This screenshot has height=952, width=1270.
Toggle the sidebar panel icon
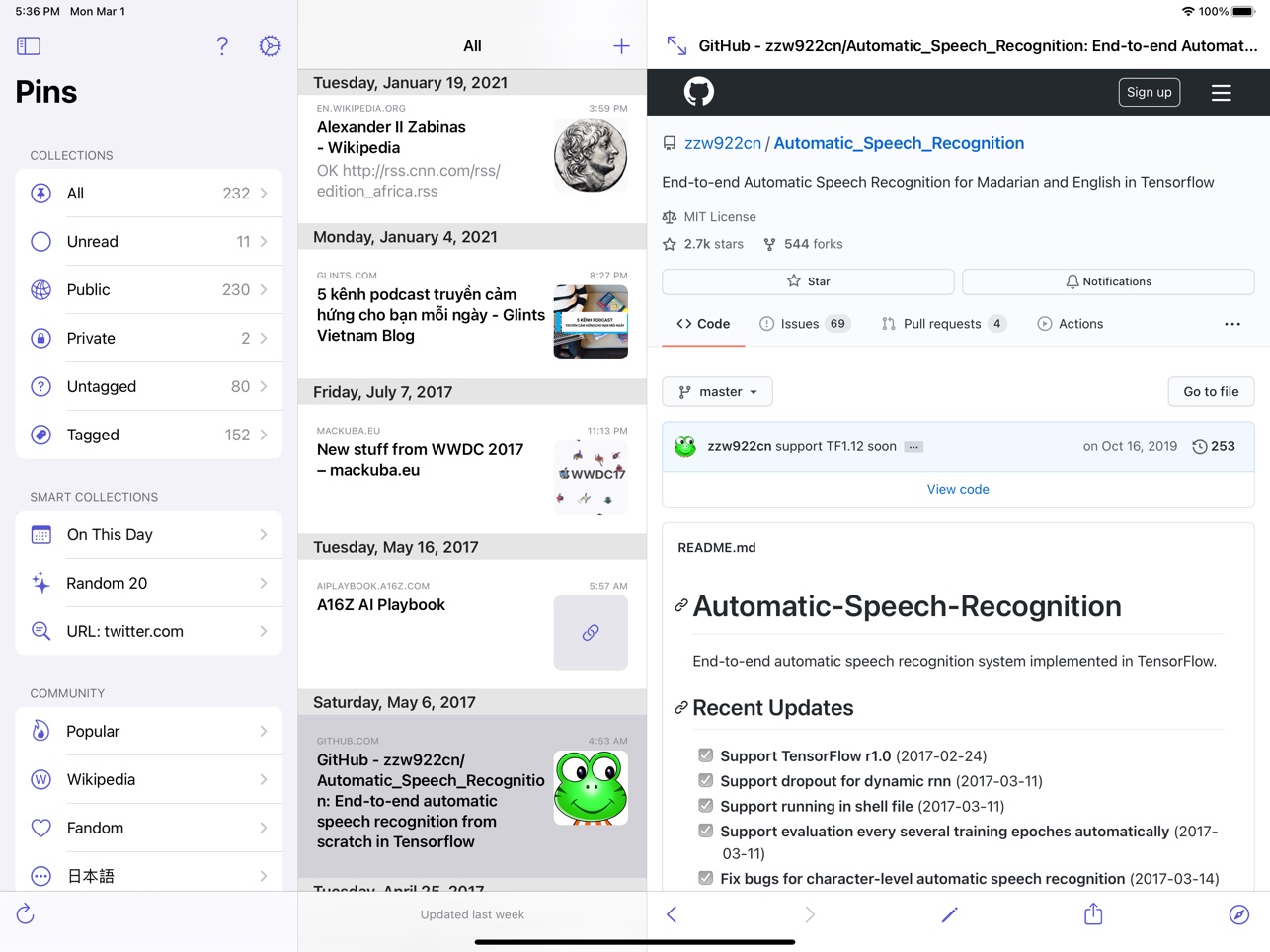(29, 45)
